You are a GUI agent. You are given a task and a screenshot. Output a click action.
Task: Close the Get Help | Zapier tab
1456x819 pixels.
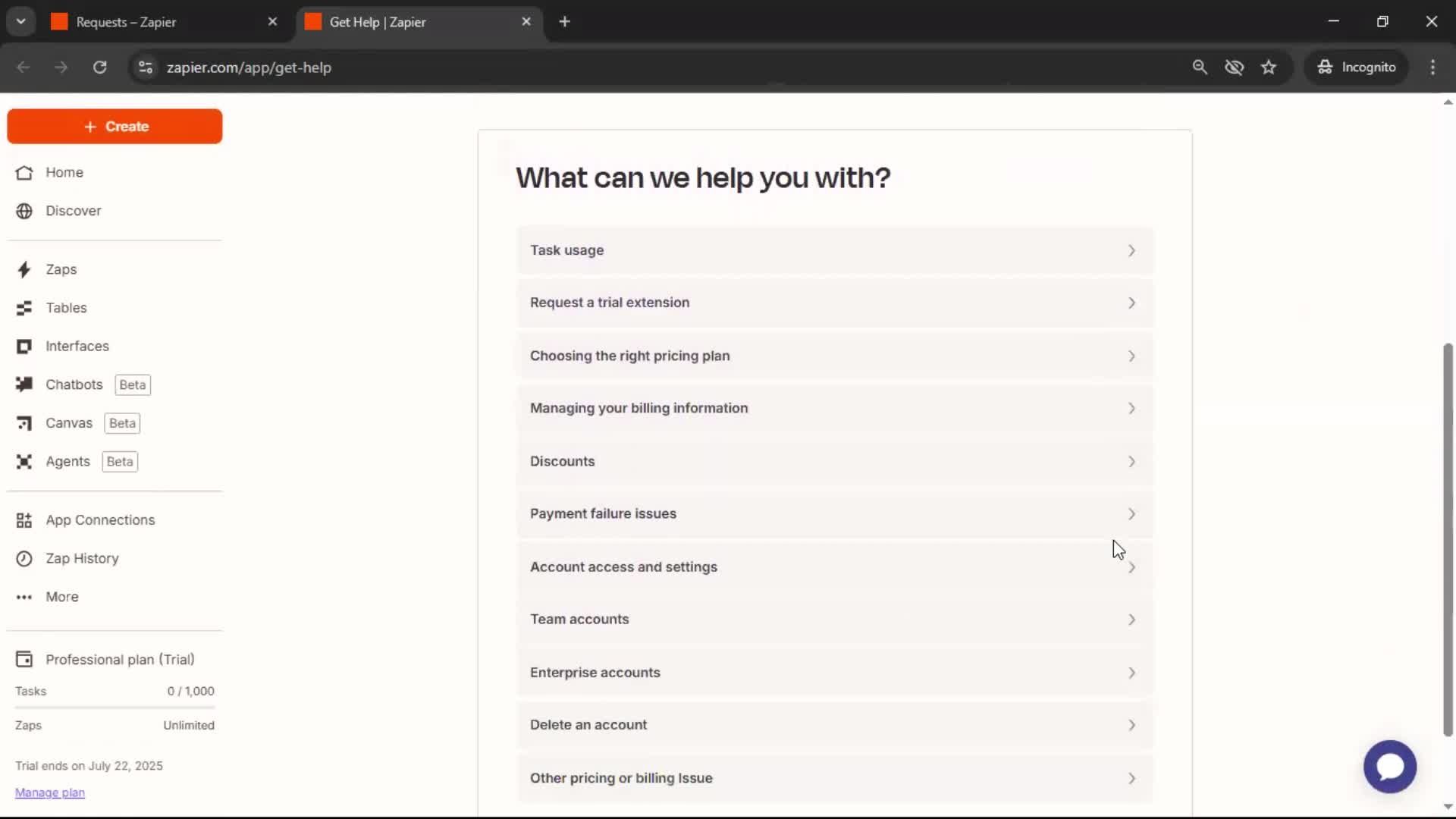coord(526,22)
